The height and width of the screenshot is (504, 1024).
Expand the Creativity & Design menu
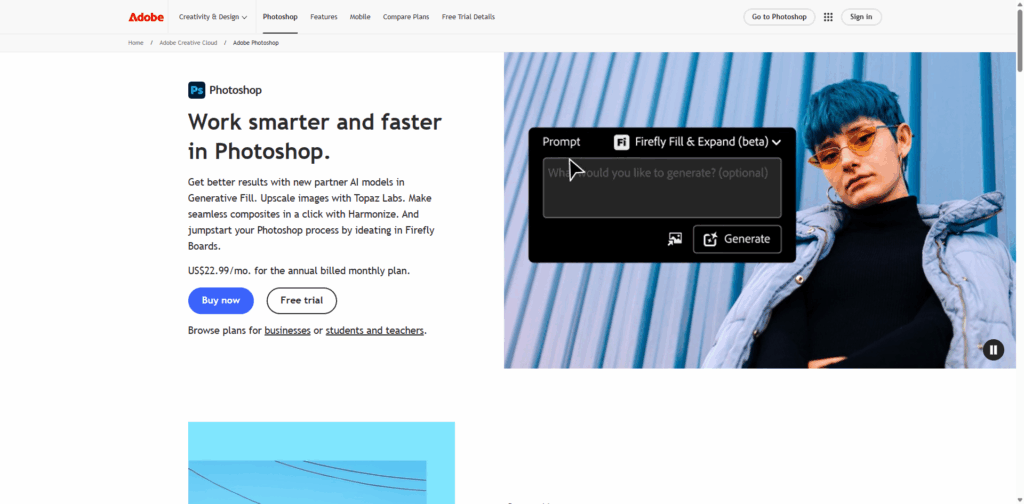[x=212, y=17]
